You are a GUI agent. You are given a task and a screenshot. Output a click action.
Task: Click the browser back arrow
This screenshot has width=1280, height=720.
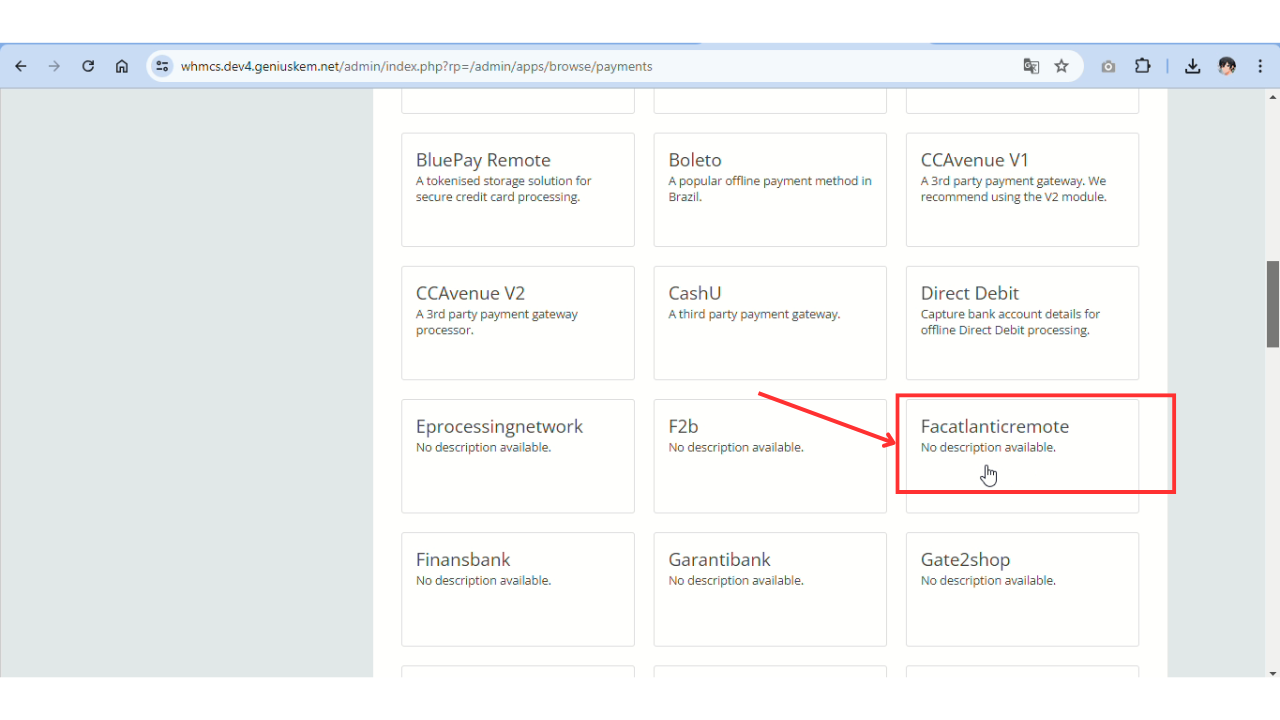(x=21, y=66)
